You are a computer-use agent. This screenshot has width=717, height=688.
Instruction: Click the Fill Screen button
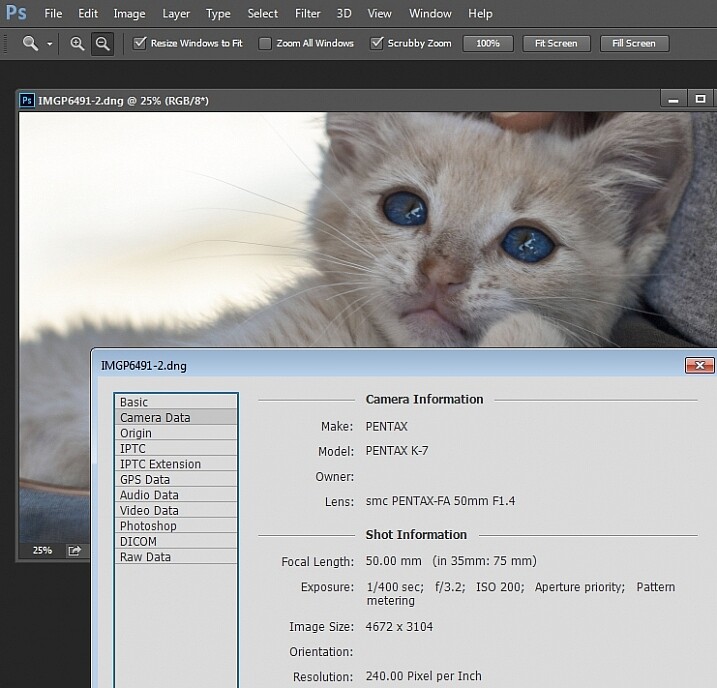[634, 43]
